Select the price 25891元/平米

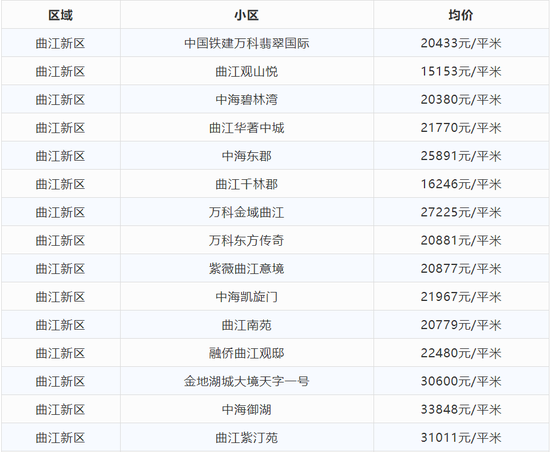point(461,156)
